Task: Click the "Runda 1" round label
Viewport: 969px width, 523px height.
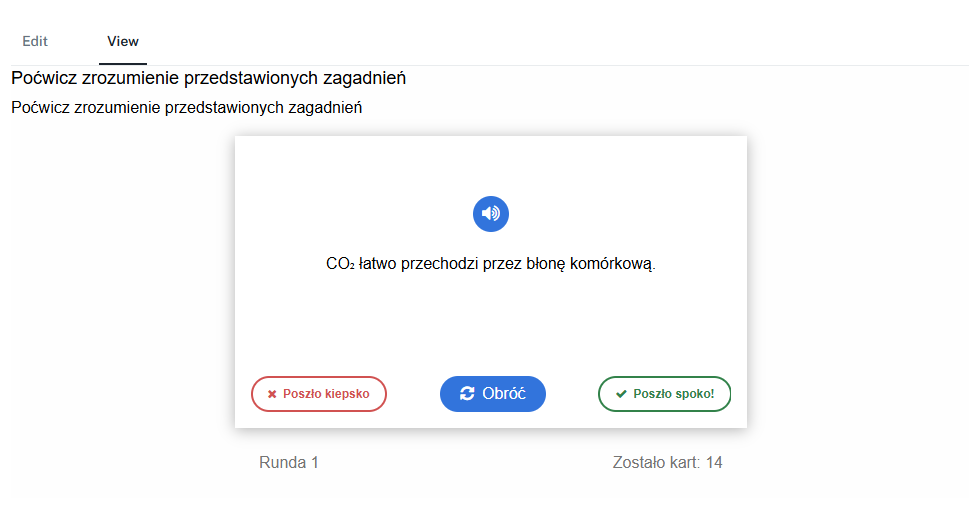Action: 289,463
